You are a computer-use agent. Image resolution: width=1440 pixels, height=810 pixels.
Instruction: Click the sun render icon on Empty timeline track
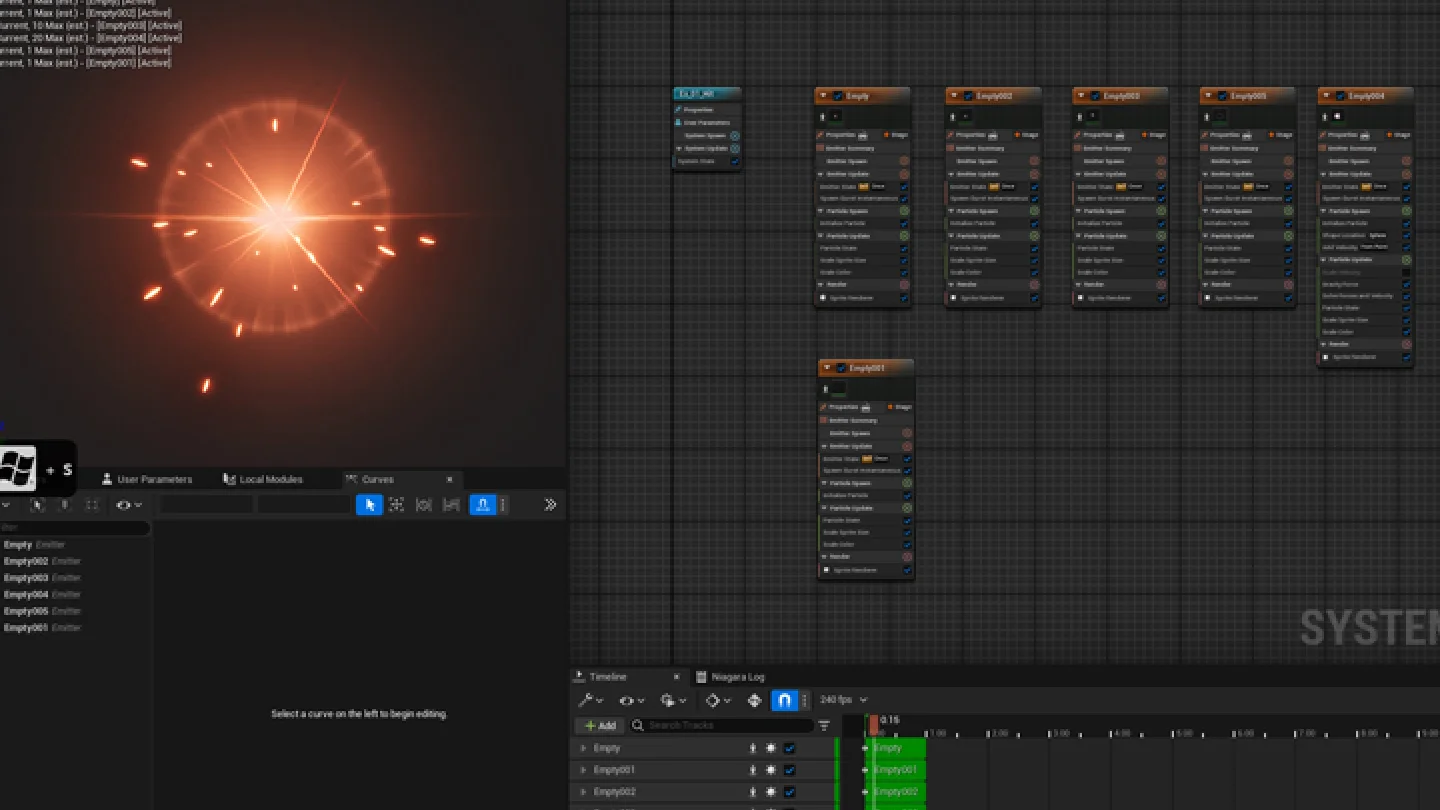tap(771, 748)
